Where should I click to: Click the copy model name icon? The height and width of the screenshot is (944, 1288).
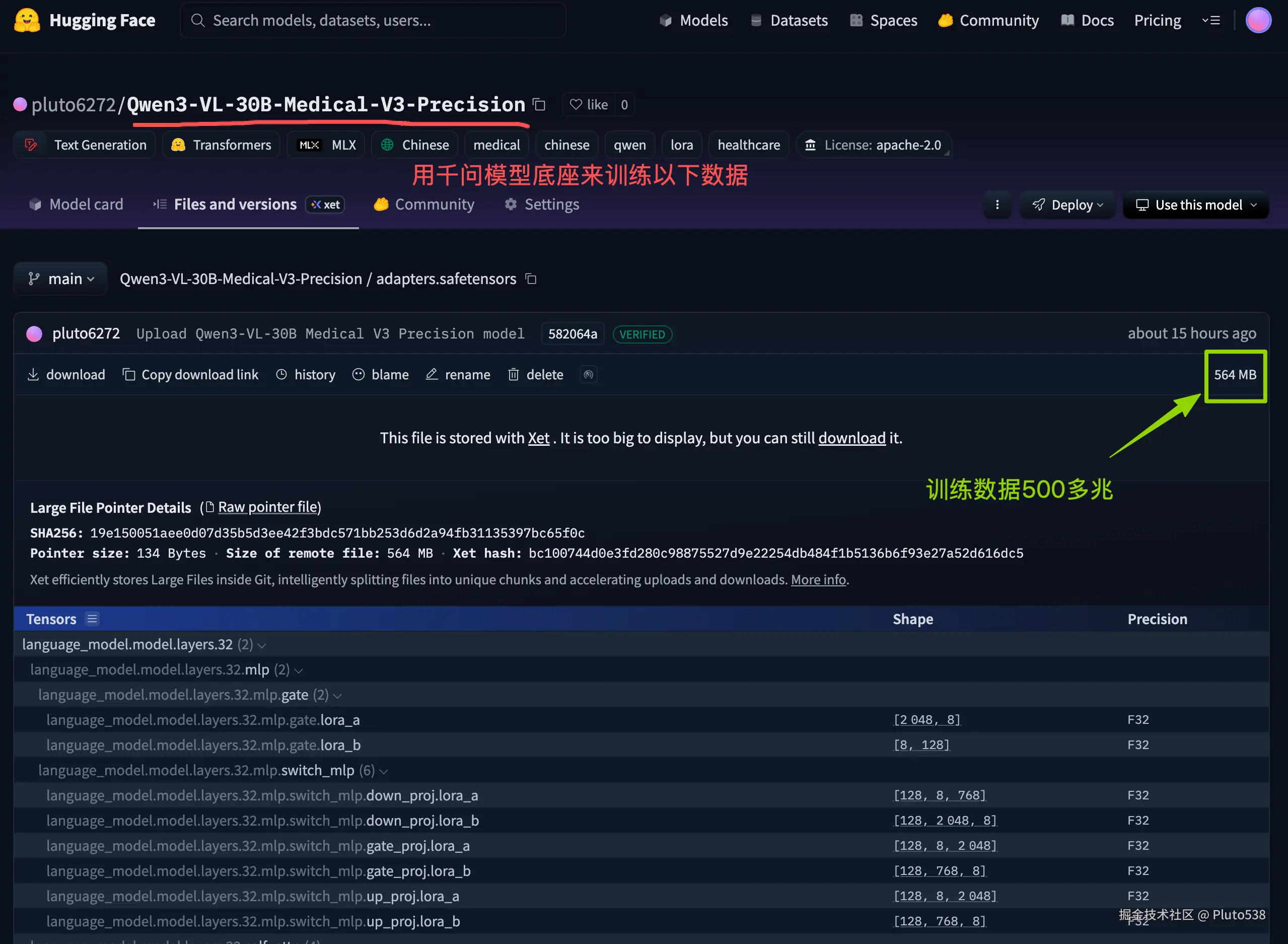coord(539,105)
